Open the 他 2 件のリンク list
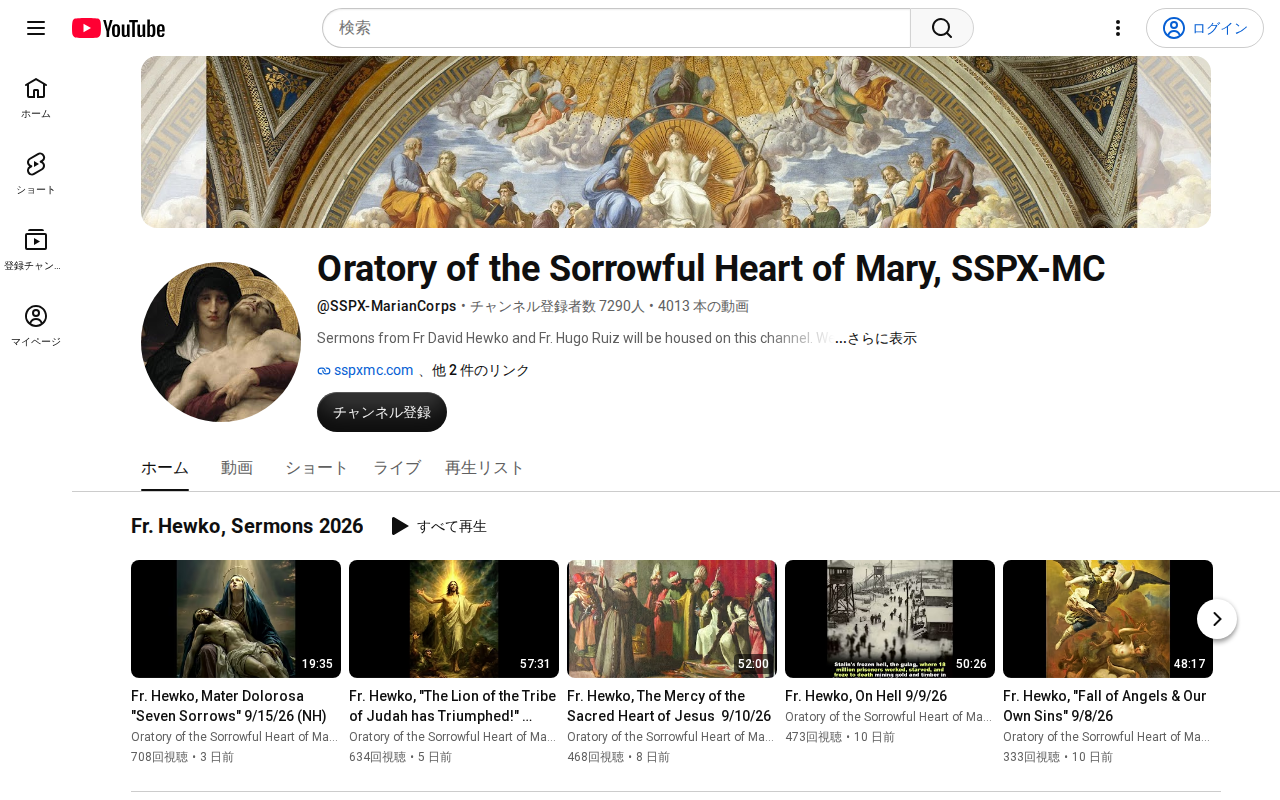1280x800 pixels. tap(481, 370)
